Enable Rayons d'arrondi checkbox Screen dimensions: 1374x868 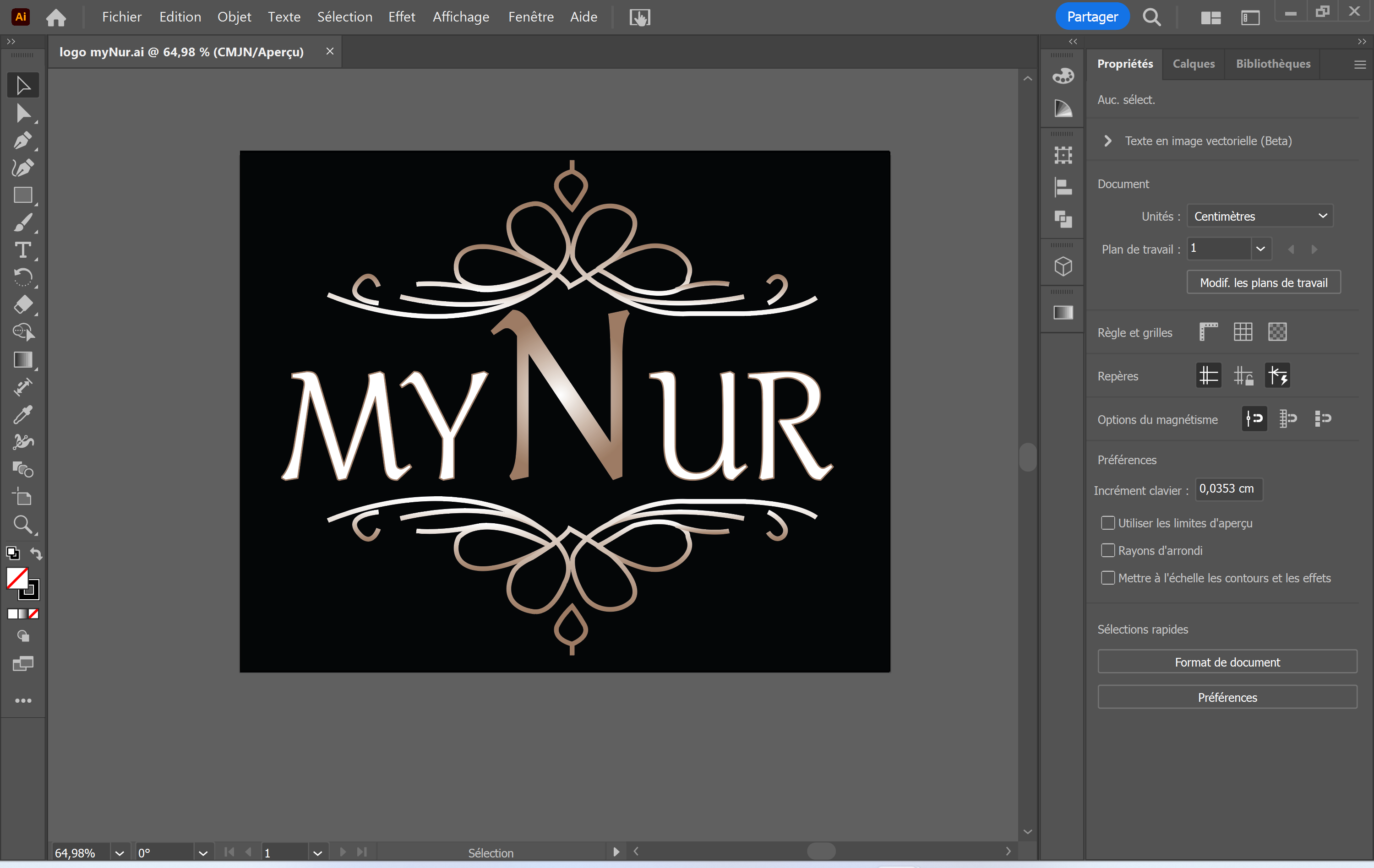[1107, 550]
